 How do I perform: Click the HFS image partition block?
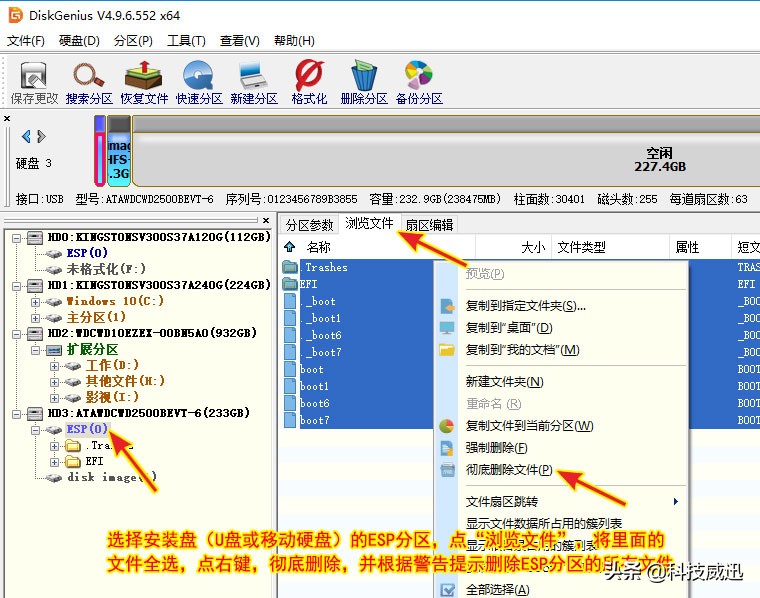(119, 151)
